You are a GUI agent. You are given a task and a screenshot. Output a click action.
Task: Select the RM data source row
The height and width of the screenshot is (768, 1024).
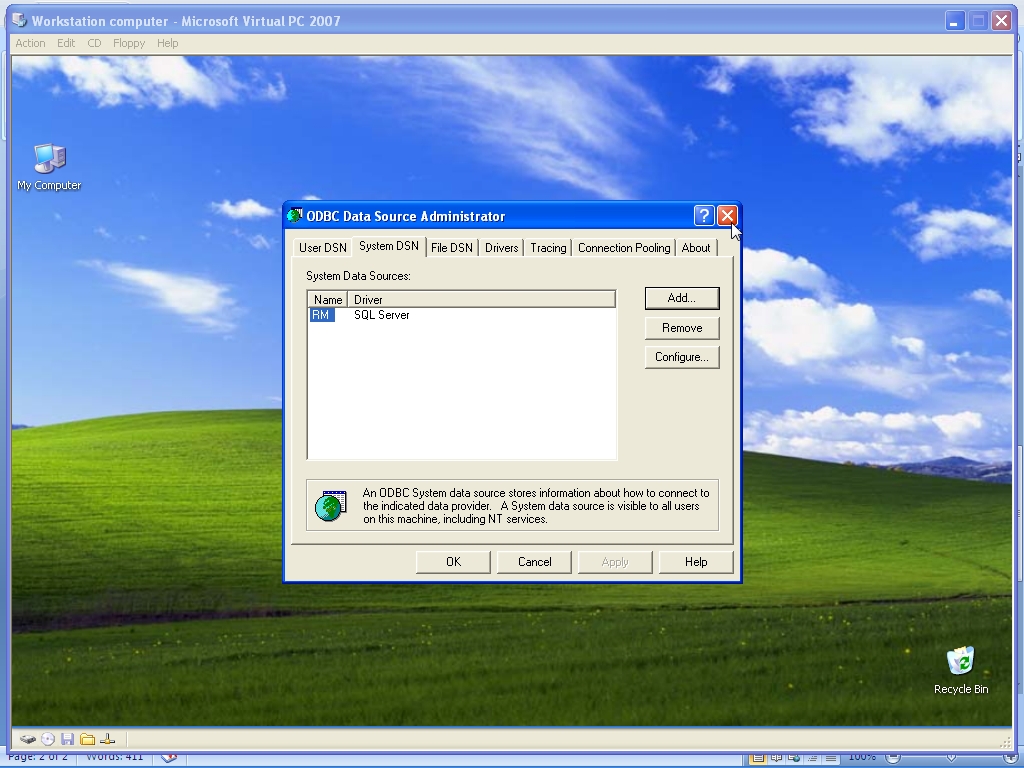coord(462,315)
